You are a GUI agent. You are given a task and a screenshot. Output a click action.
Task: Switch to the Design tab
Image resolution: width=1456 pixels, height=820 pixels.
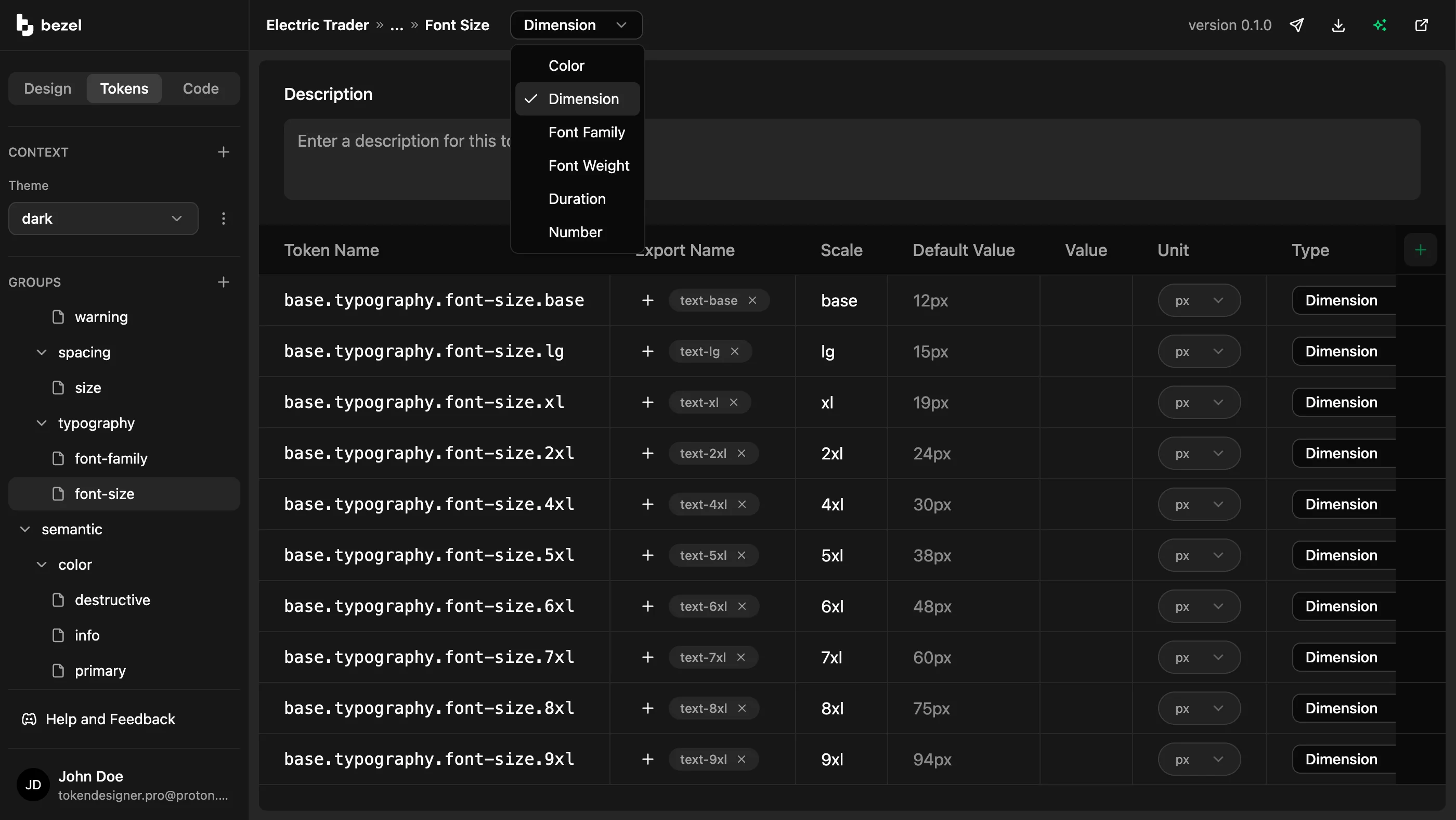coord(47,88)
